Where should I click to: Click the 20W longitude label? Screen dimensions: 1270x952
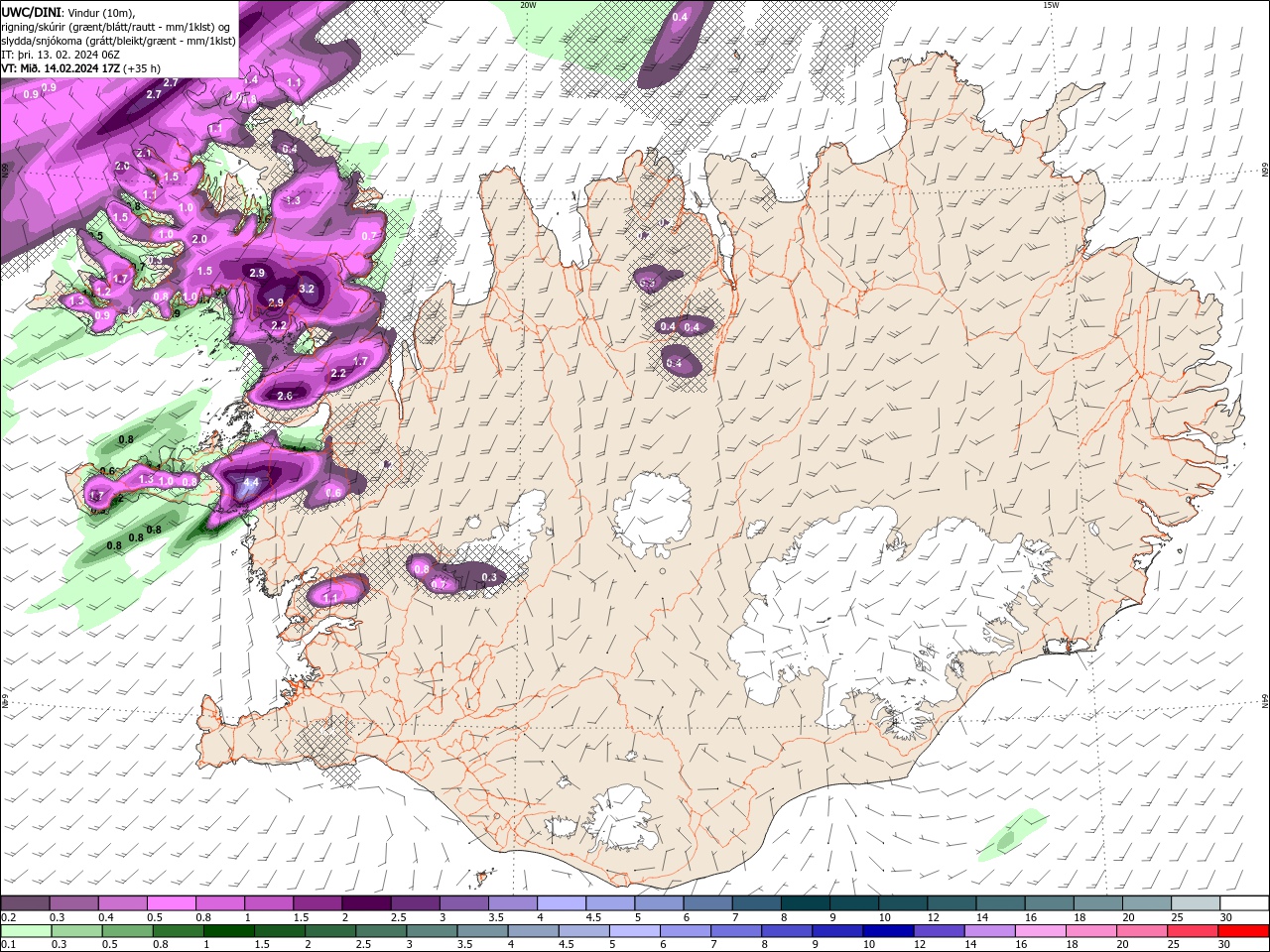coord(529,5)
